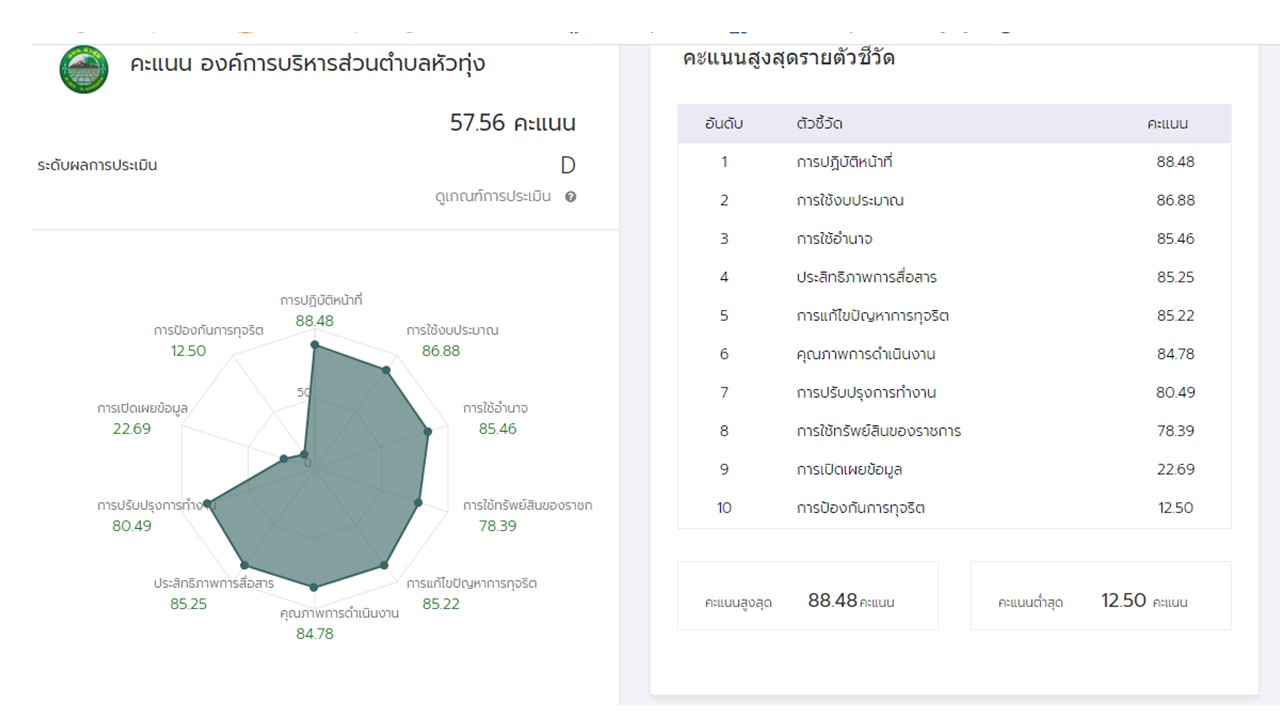1280x720 pixels.
Task: Click score 80.49 in the table
Action: (1175, 392)
